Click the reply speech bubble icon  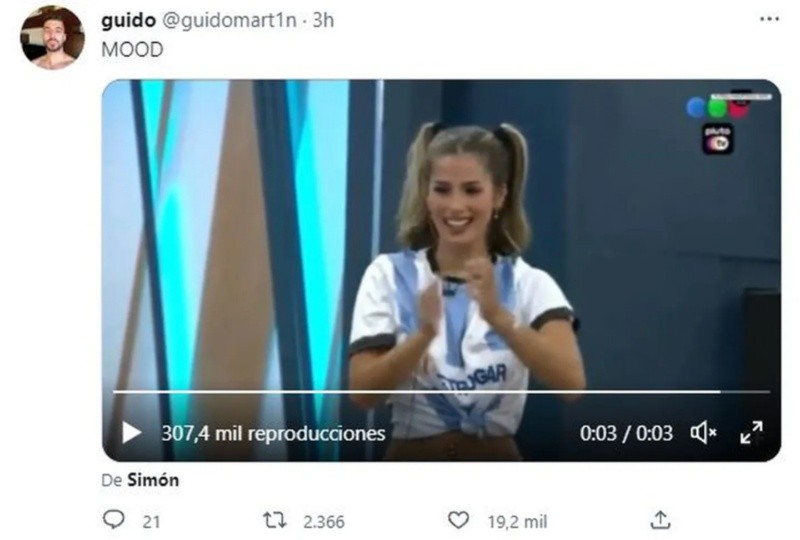[113, 520]
